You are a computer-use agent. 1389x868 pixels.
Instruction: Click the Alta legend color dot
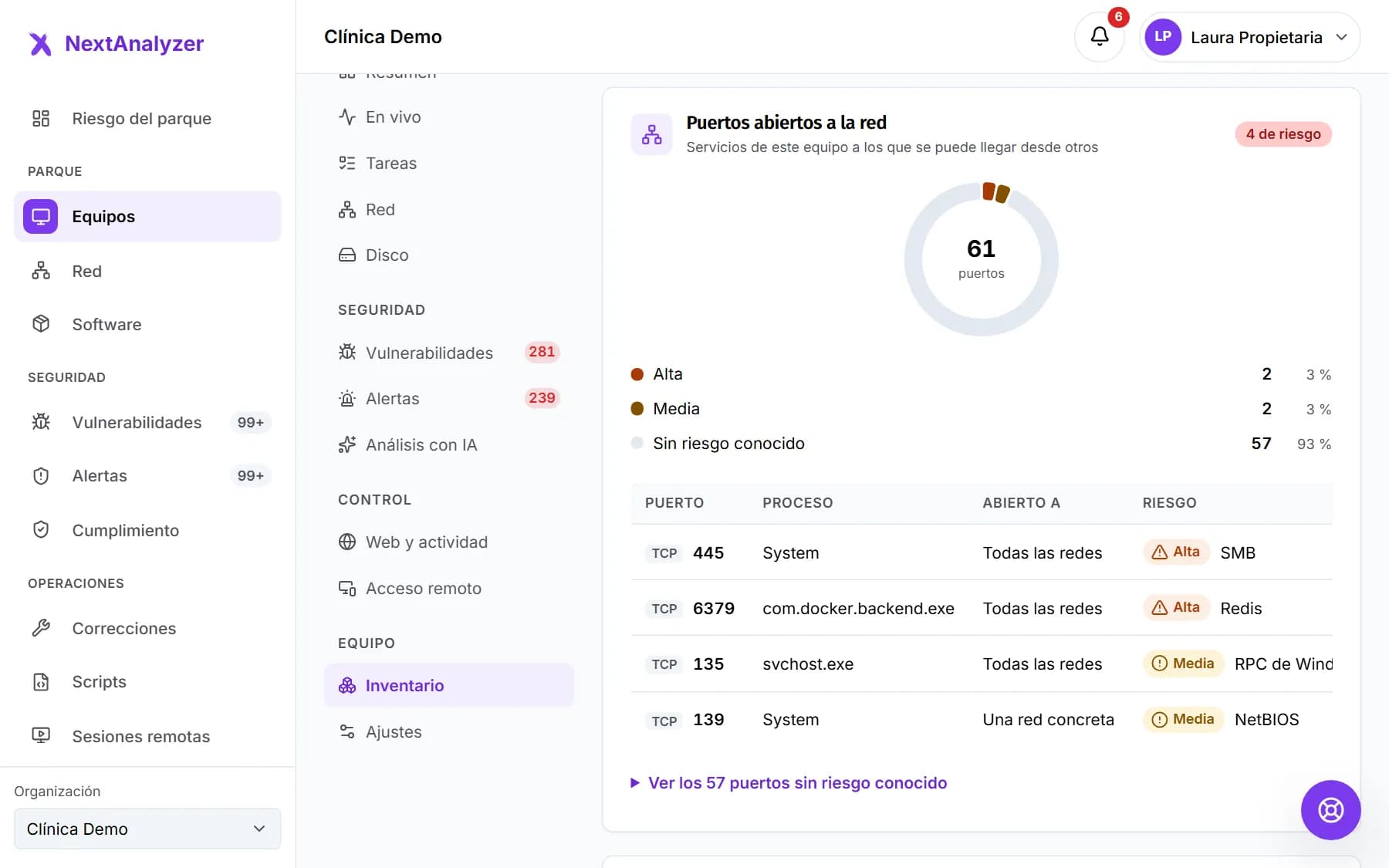tap(637, 374)
